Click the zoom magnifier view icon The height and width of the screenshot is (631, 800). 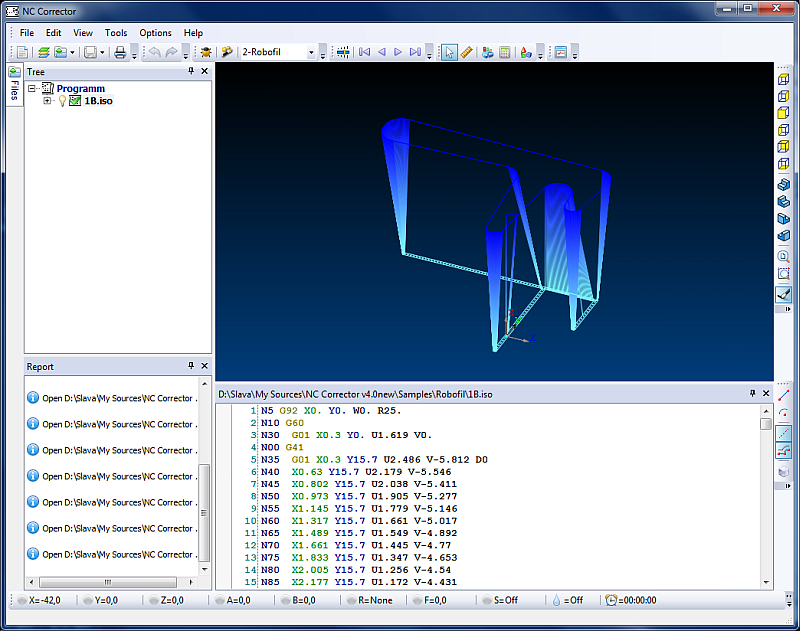pyautogui.click(x=784, y=255)
